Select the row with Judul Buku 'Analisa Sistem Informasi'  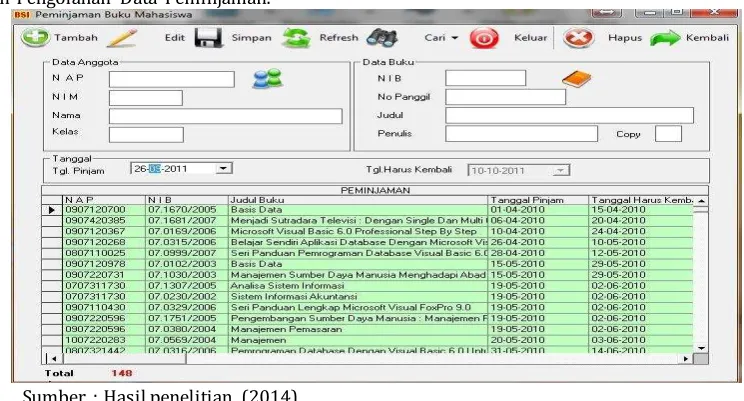pos(368,286)
